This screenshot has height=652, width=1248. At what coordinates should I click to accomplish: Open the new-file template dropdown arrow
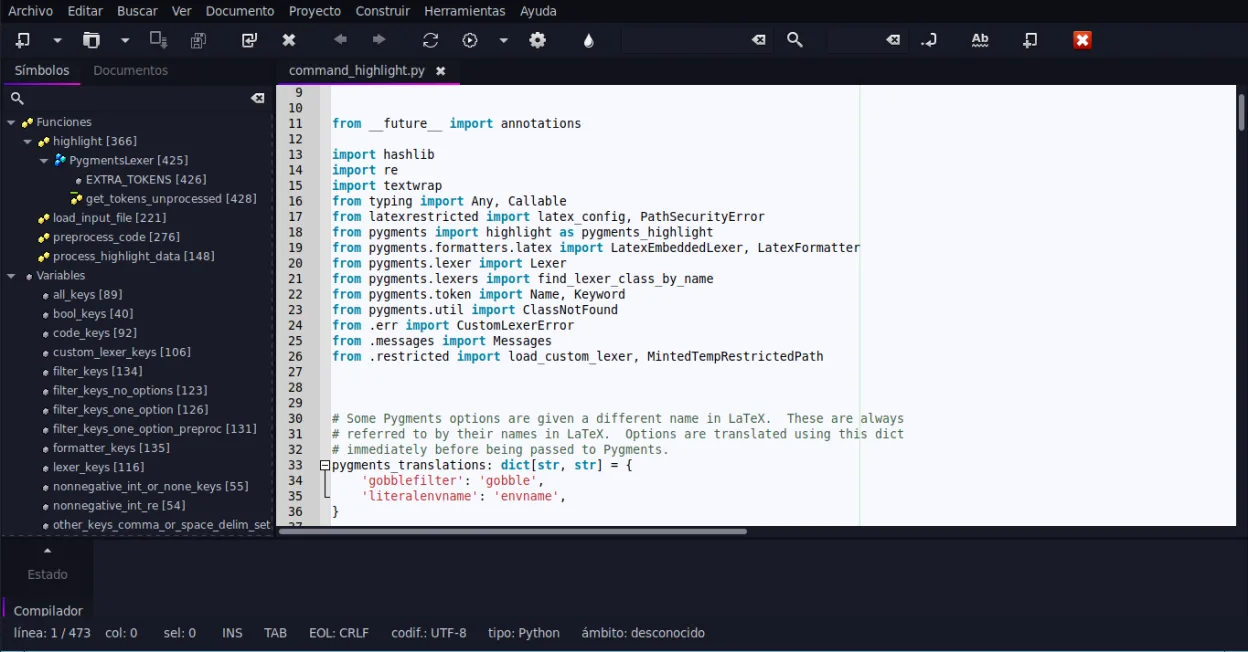(x=57, y=40)
